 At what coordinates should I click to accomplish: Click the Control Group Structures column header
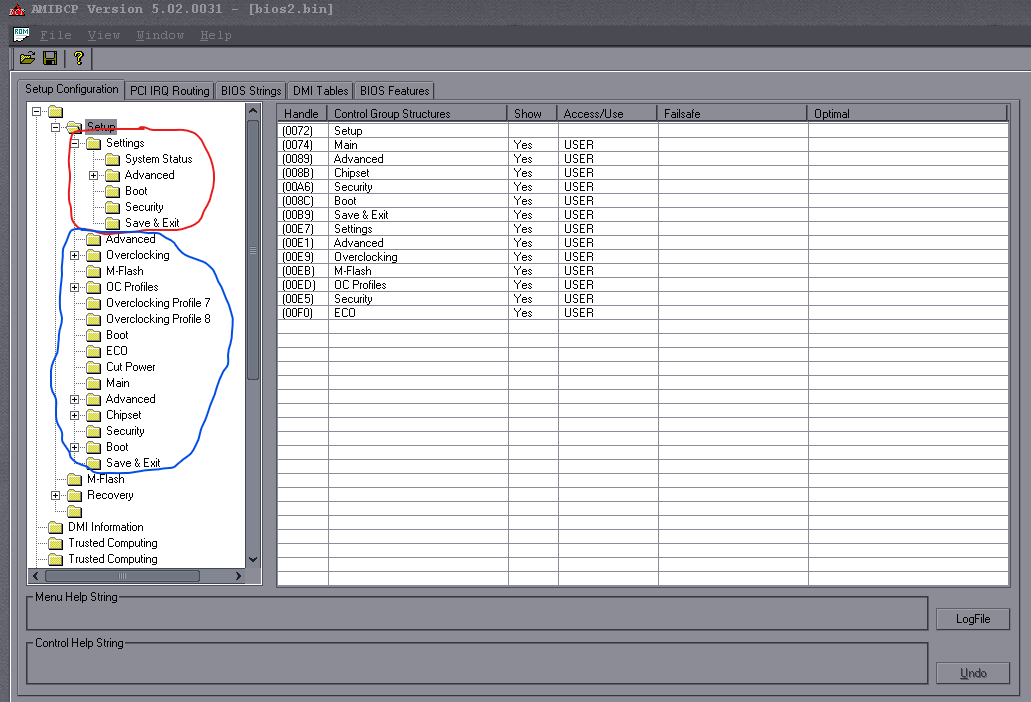coord(418,113)
